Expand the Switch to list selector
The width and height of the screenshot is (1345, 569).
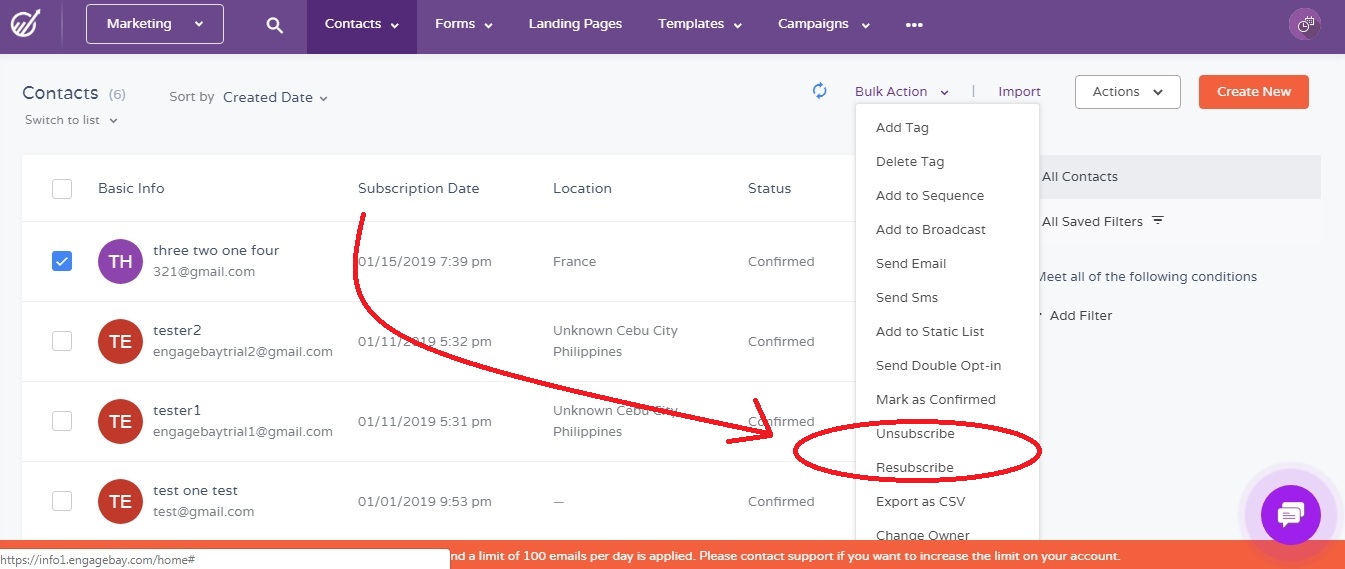click(71, 120)
